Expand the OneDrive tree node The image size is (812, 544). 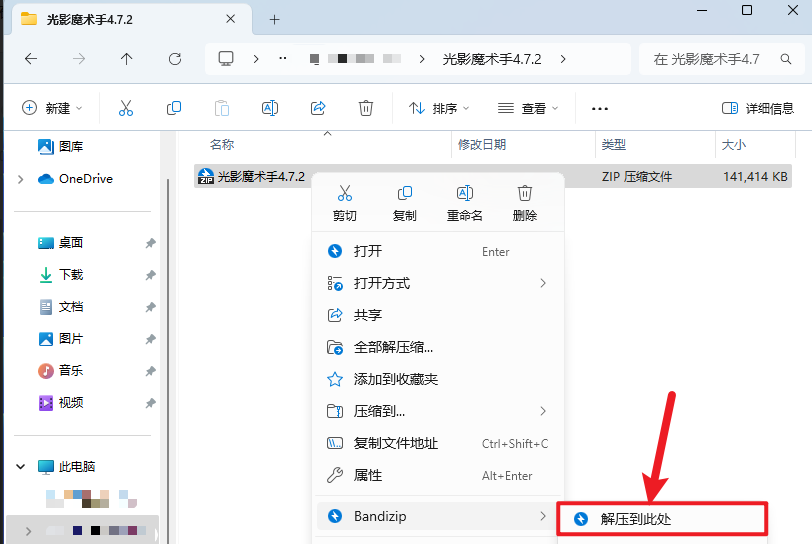pos(20,179)
